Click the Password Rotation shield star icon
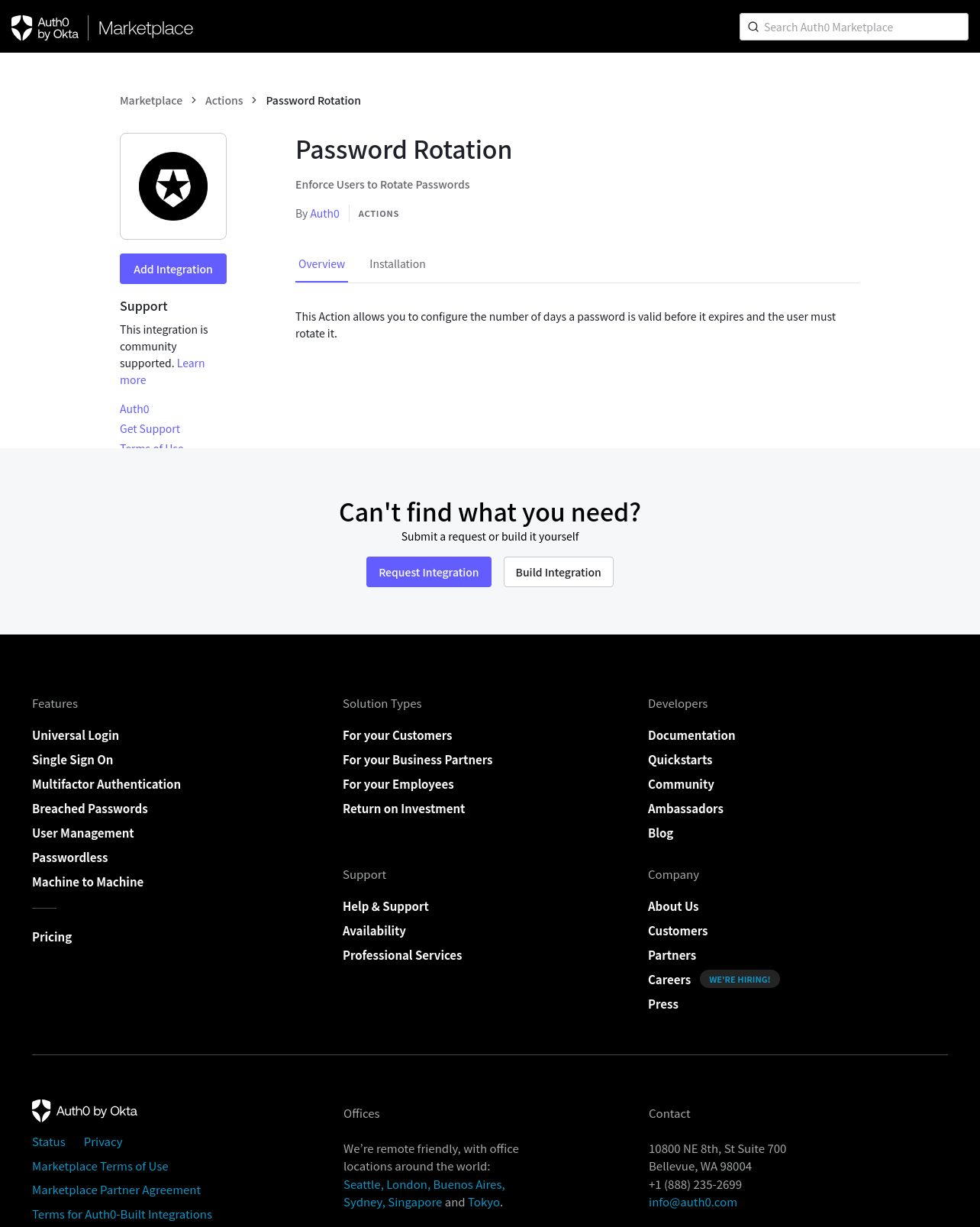 [173, 186]
